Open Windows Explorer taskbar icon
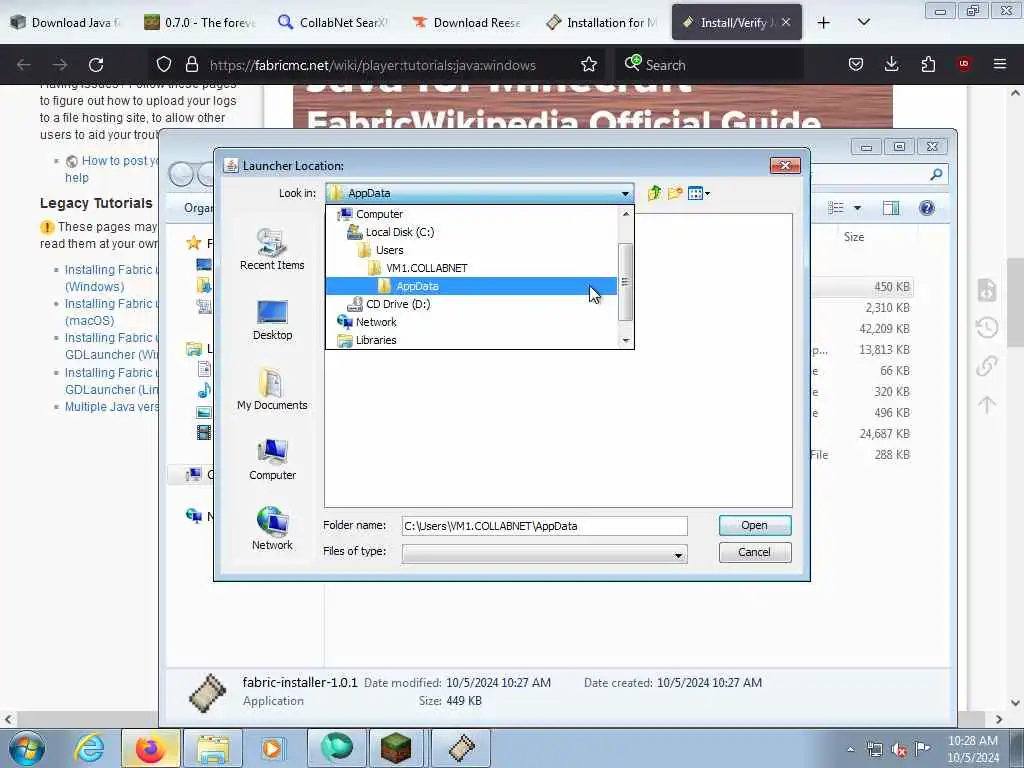The width and height of the screenshot is (1024, 768). (x=213, y=748)
